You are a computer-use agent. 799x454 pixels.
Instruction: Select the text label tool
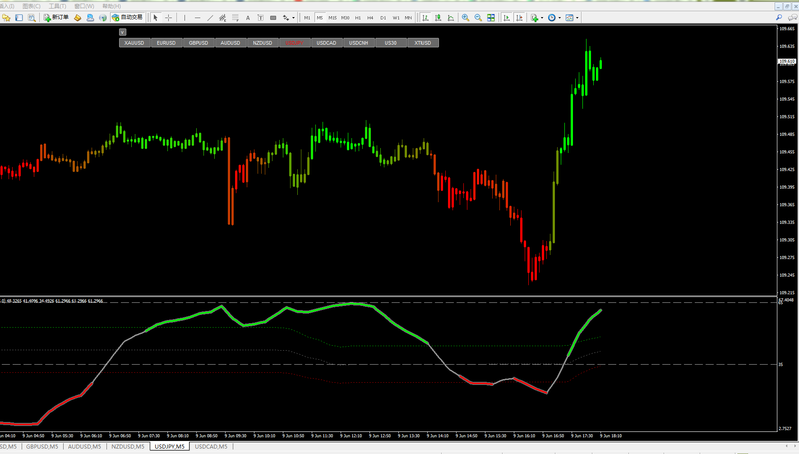[x=260, y=18]
